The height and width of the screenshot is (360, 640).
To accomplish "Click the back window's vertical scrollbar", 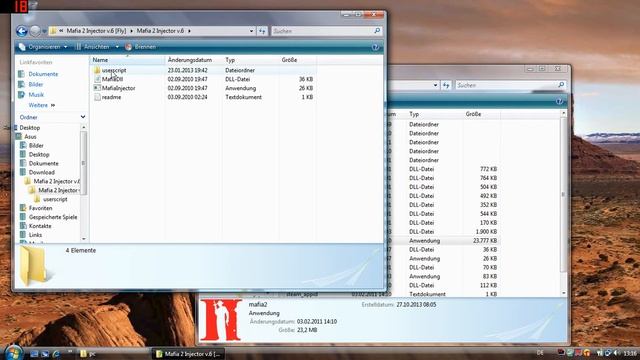I will coord(564,195).
